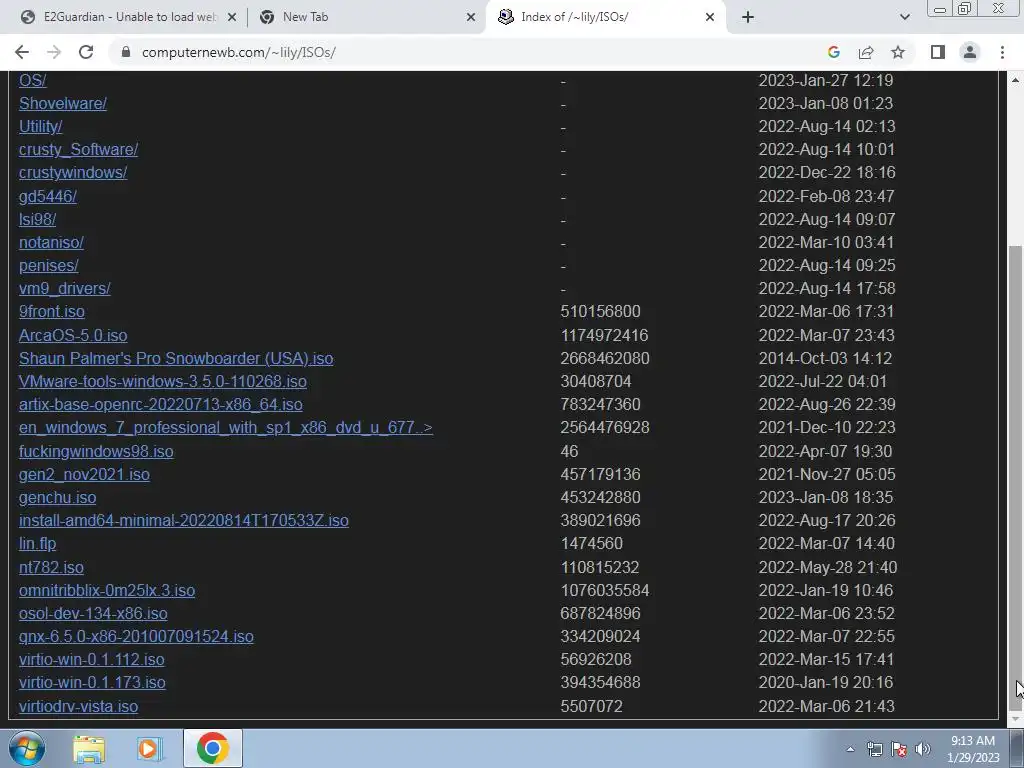Switch to the New Tab tab
The width and height of the screenshot is (1024, 768).
click(x=367, y=18)
